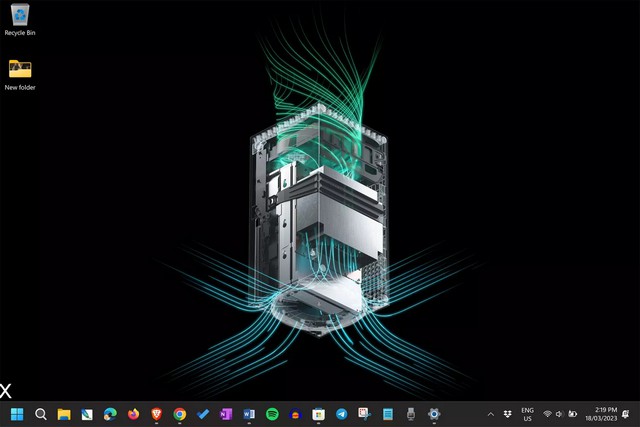Image resolution: width=640 pixels, height=427 pixels.
Task: Open Dropbox in the system tray
Action: [x=507, y=414]
